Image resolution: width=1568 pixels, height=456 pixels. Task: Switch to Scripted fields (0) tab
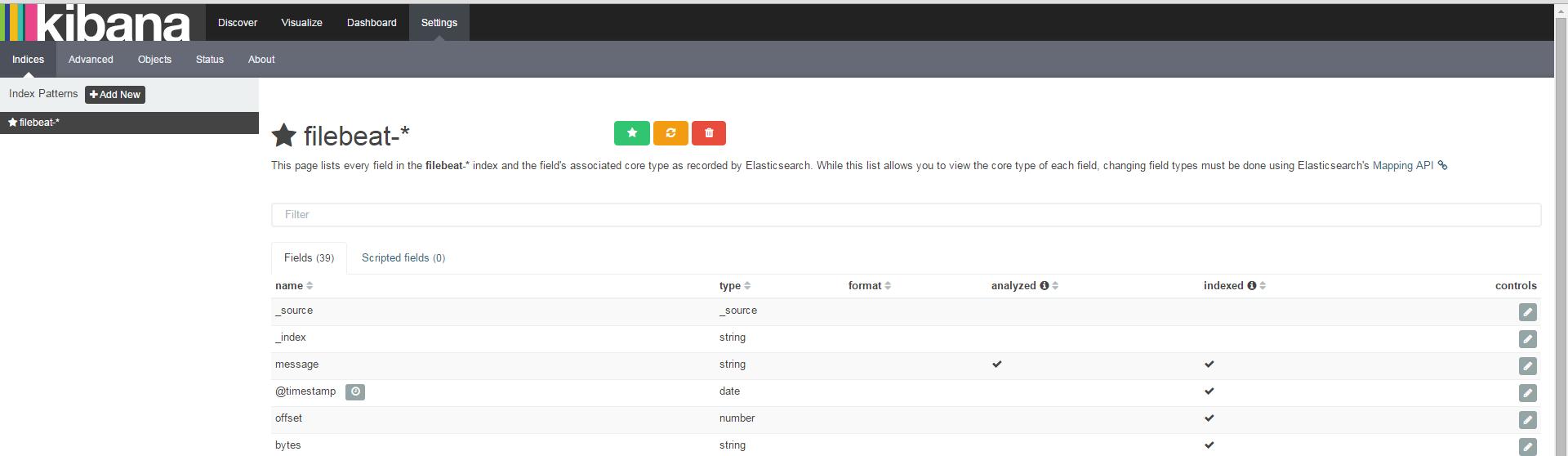[x=403, y=257]
